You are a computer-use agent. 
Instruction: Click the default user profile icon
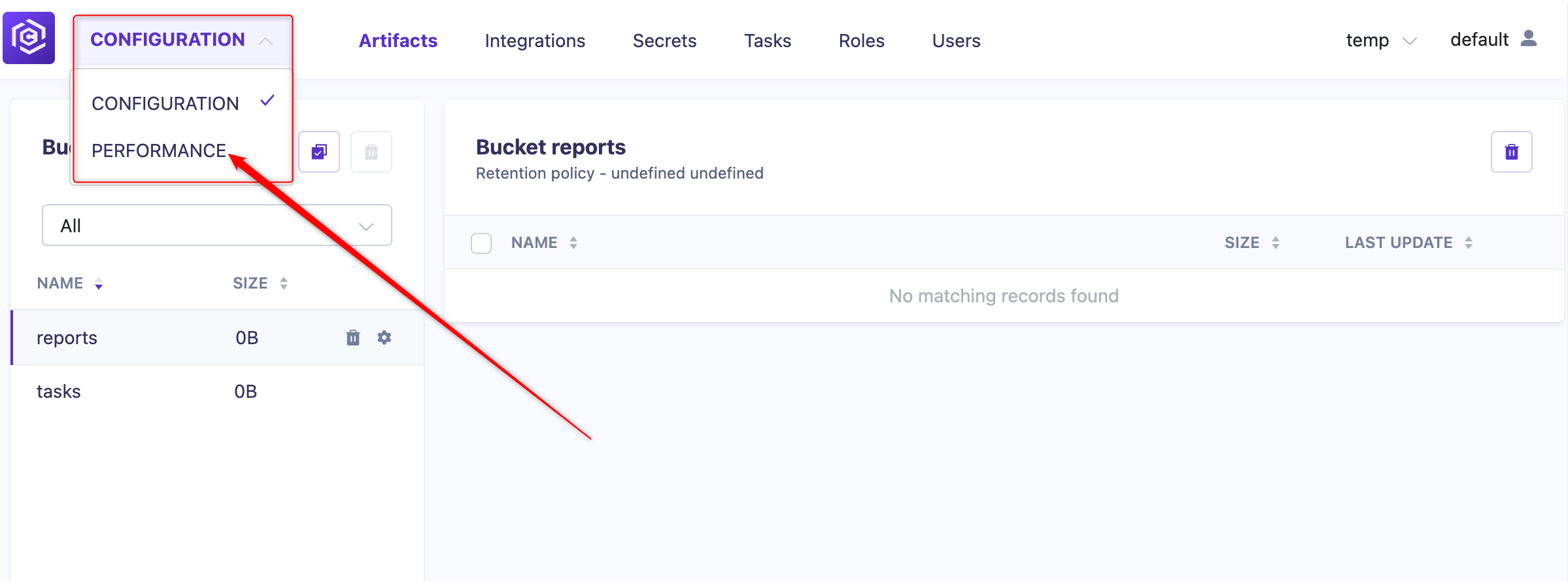tap(1529, 39)
